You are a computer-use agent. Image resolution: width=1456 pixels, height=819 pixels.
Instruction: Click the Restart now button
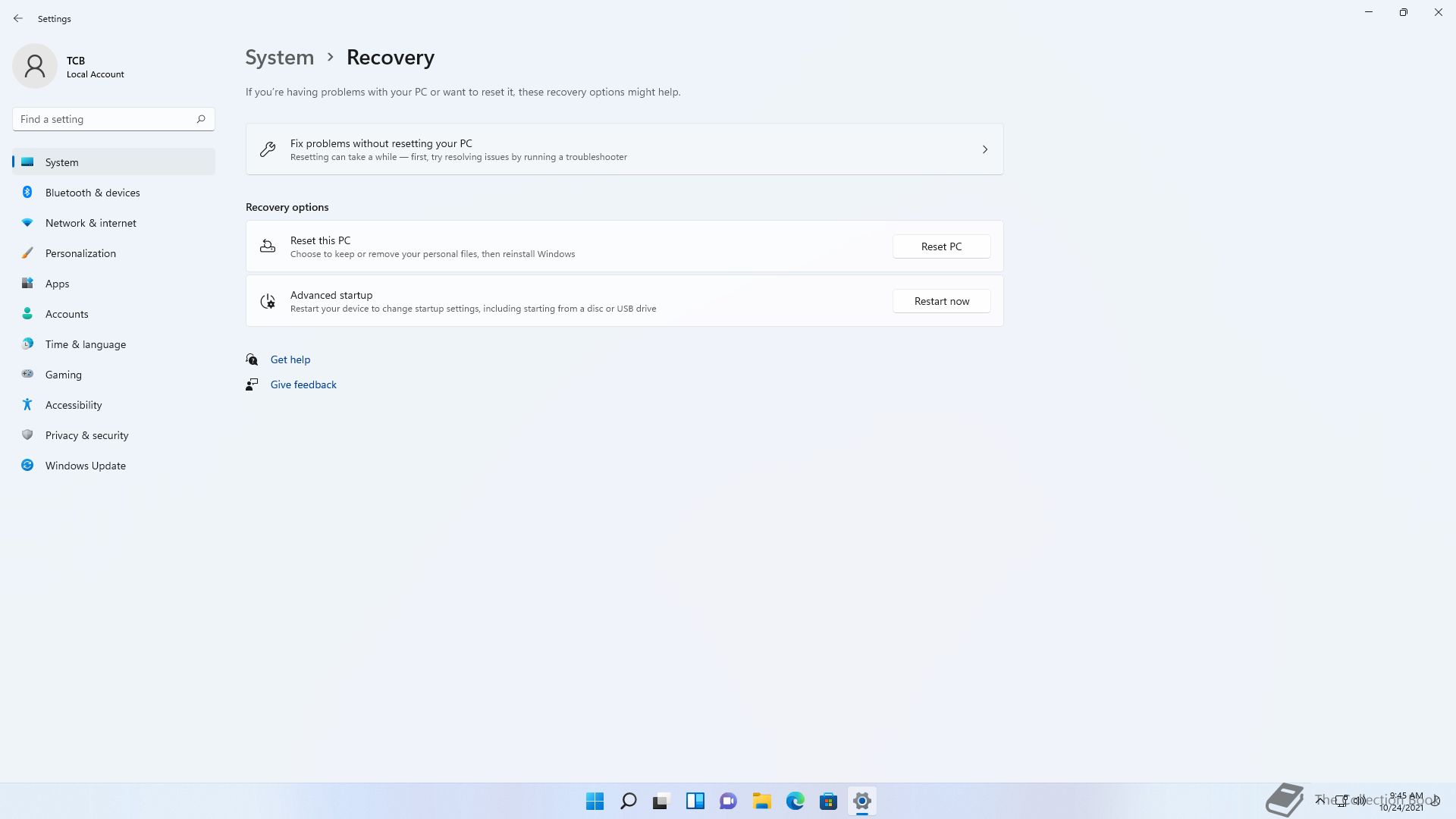point(941,301)
